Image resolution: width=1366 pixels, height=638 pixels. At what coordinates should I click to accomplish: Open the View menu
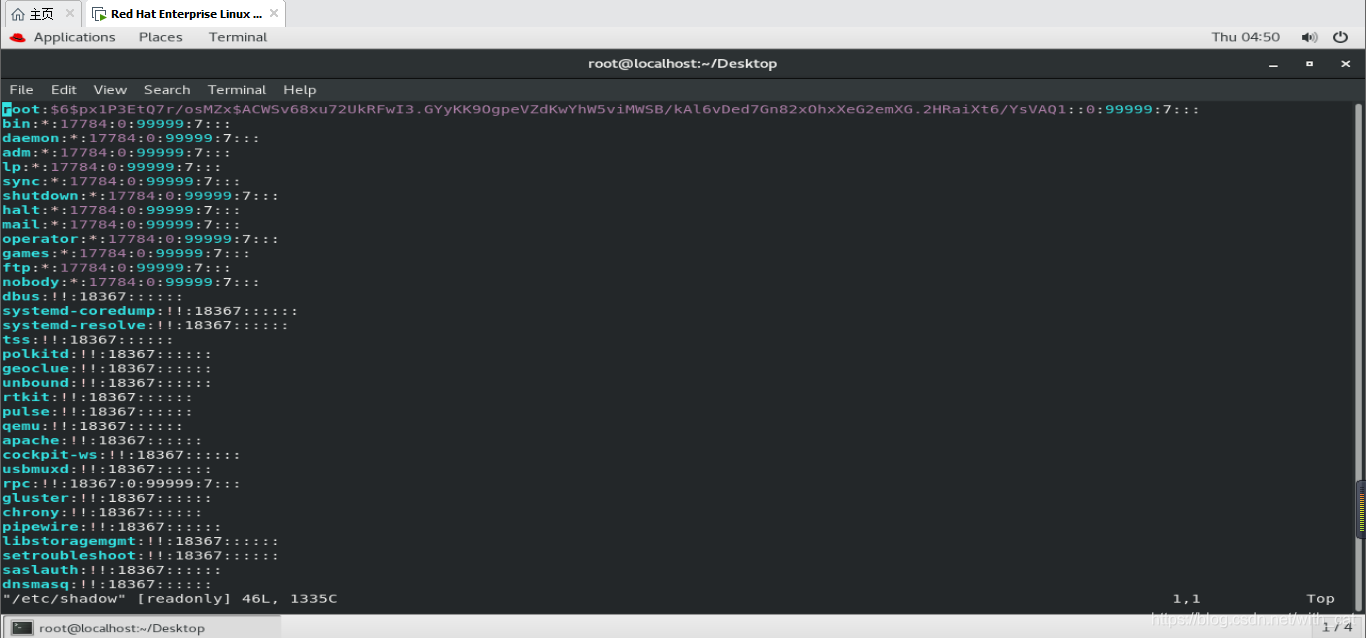[x=110, y=89]
